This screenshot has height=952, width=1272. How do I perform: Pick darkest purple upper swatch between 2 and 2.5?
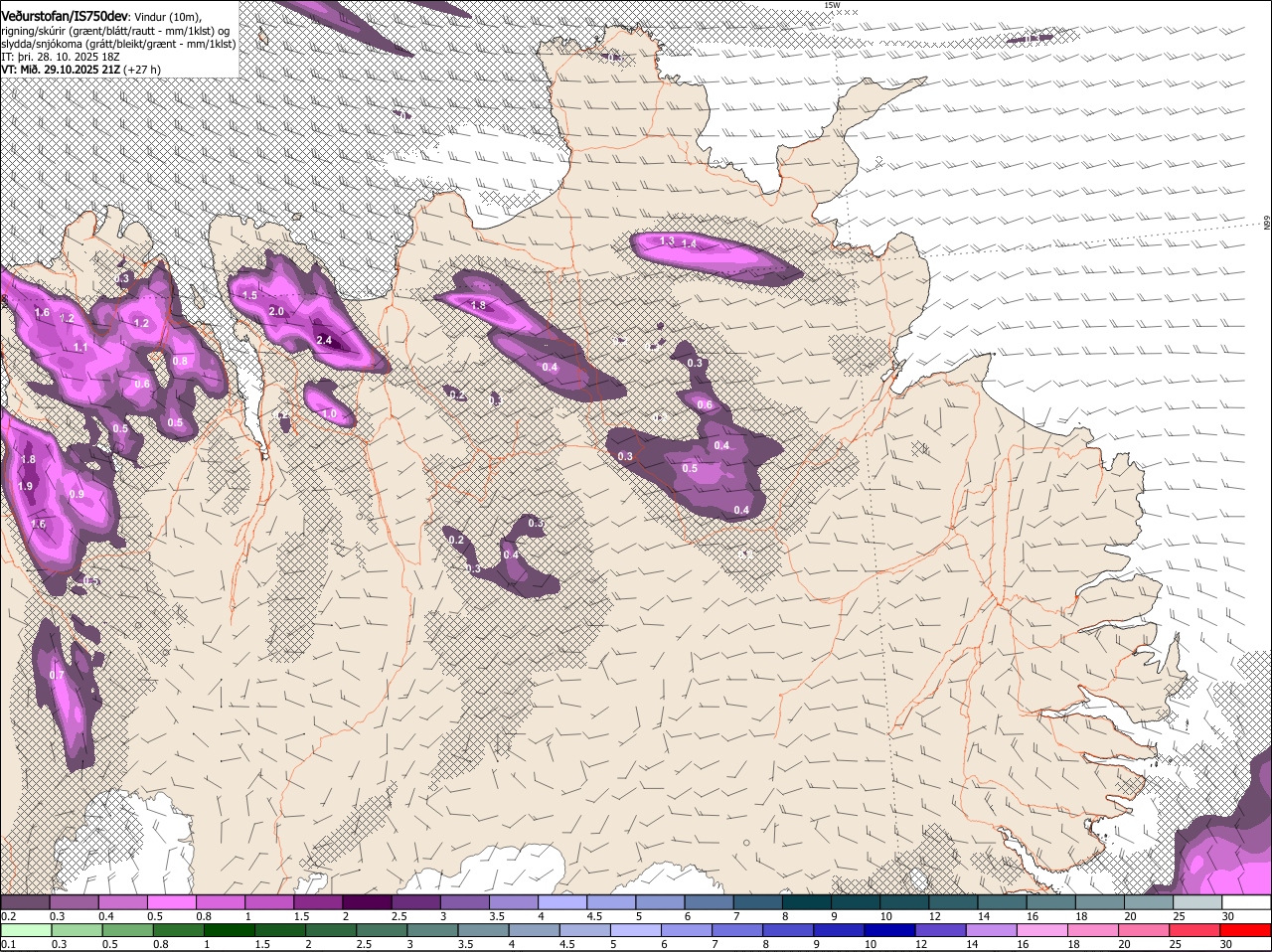[367, 902]
